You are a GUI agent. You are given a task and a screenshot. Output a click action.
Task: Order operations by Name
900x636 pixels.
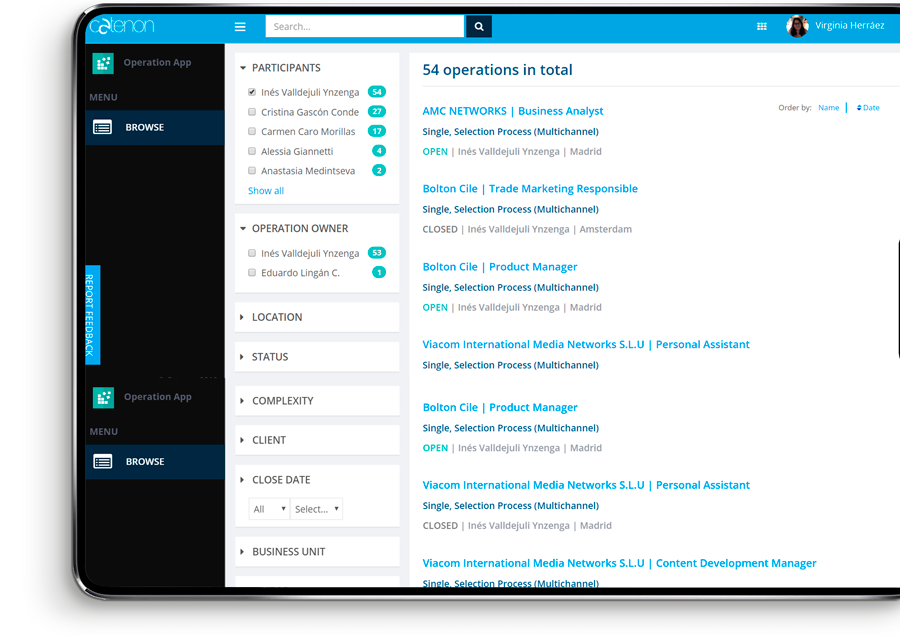pyautogui.click(x=828, y=108)
